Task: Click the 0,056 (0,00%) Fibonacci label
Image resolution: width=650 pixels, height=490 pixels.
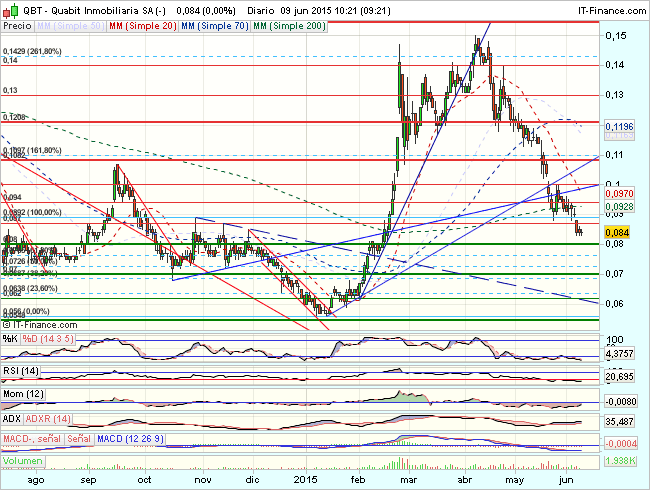Action: point(26,311)
